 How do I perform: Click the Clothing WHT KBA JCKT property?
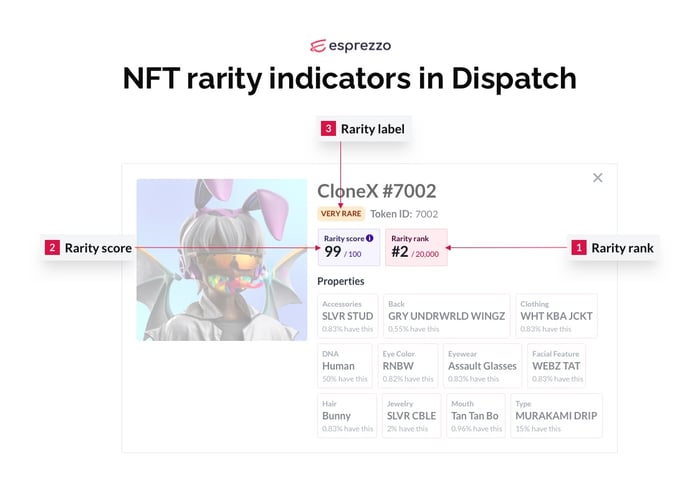click(556, 316)
